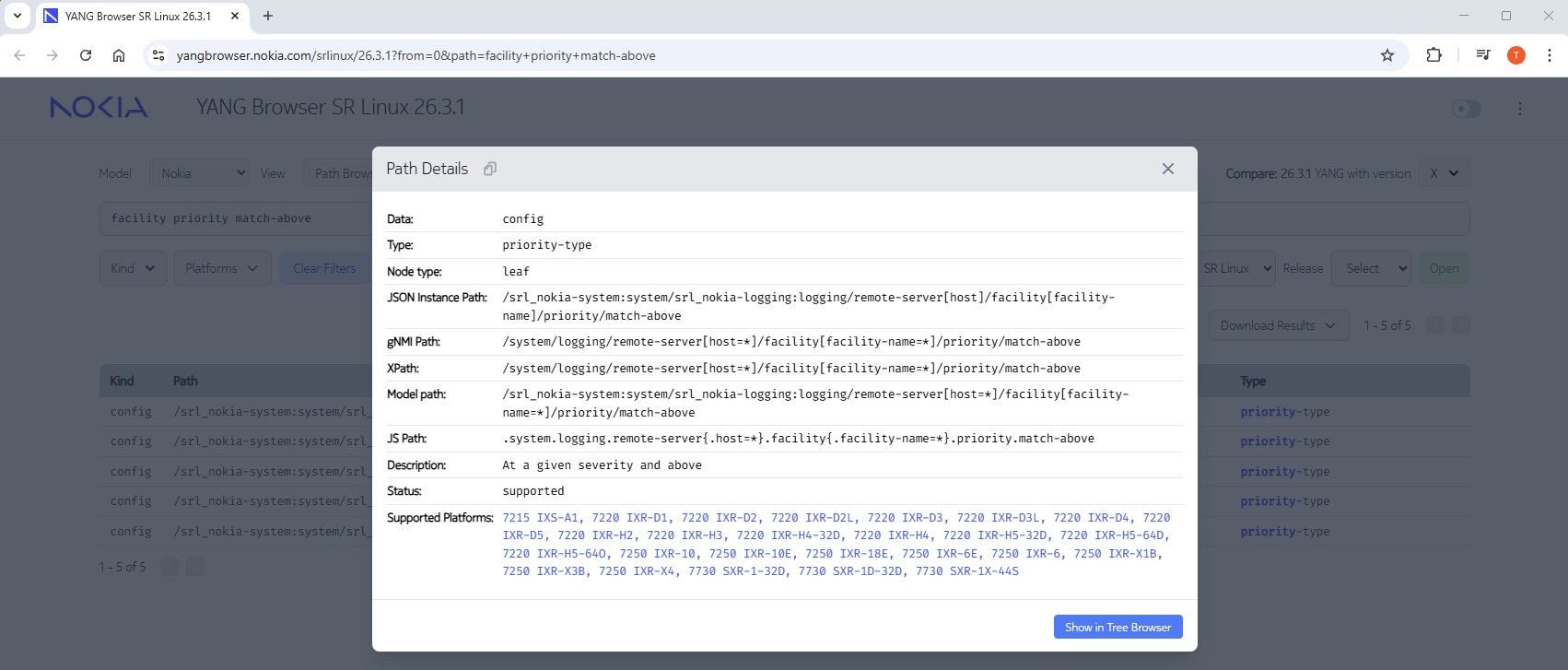
Task: Open the 7220 IXR-D1 platform link
Action: (x=629, y=518)
